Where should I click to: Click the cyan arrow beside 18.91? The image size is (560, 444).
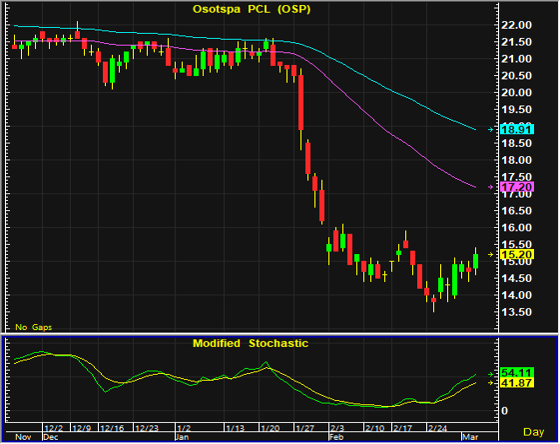pyautogui.click(x=491, y=129)
